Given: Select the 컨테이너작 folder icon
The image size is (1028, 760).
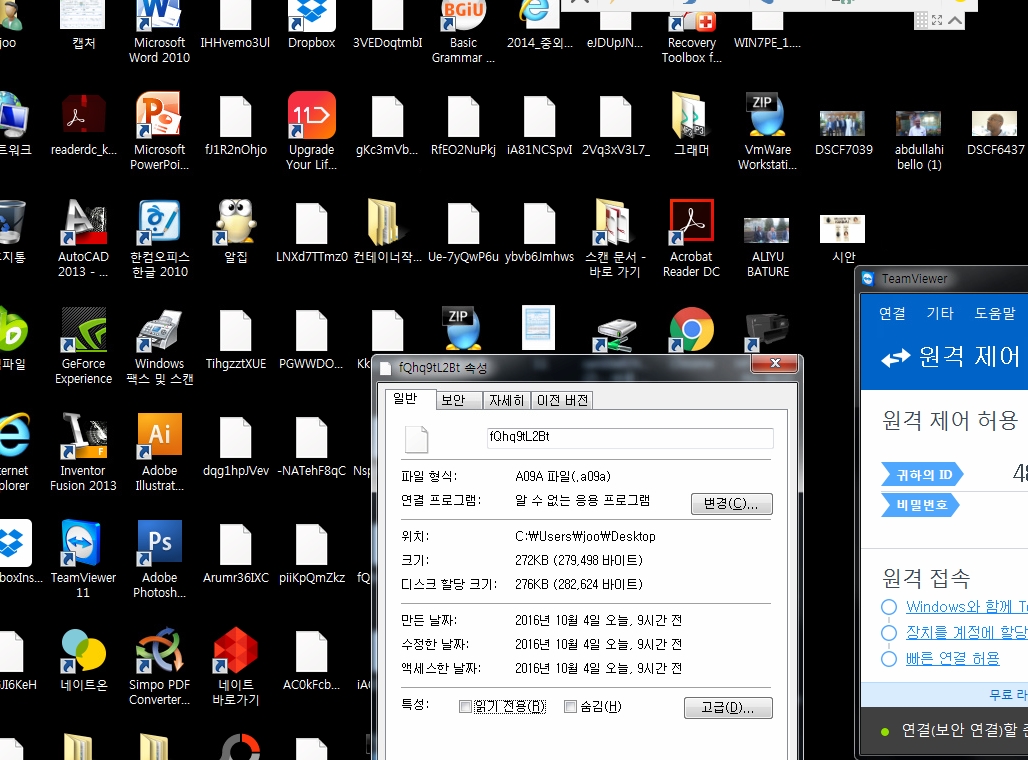Looking at the screenshot, I should (387, 223).
